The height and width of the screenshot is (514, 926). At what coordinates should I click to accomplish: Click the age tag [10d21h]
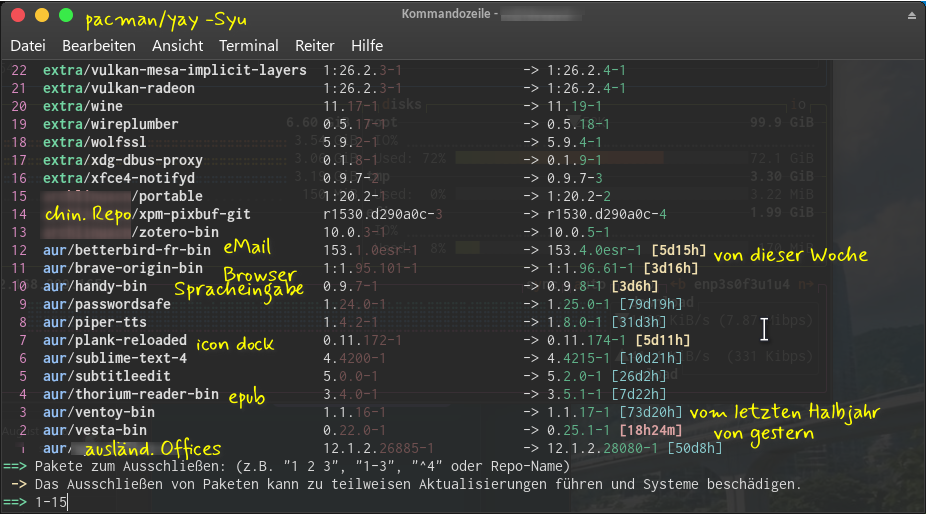(x=651, y=359)
